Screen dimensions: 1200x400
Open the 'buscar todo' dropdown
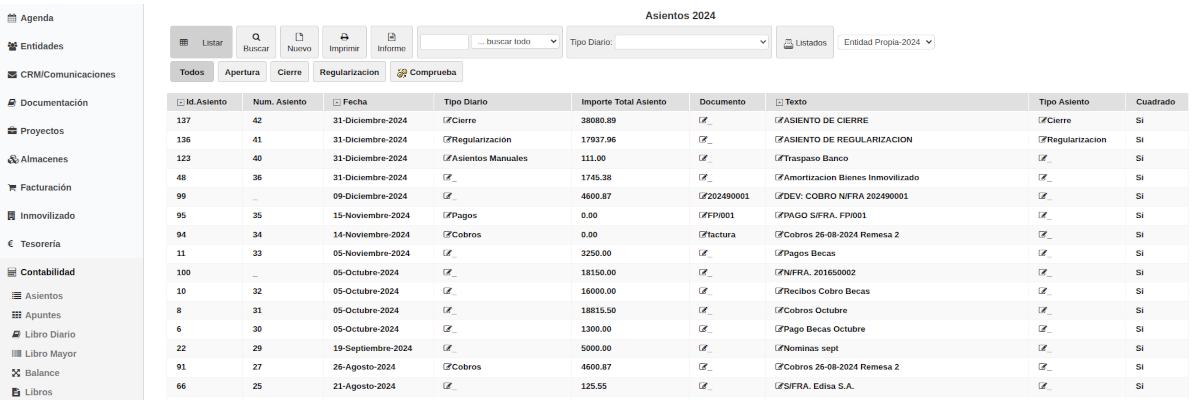coord(515,42)
